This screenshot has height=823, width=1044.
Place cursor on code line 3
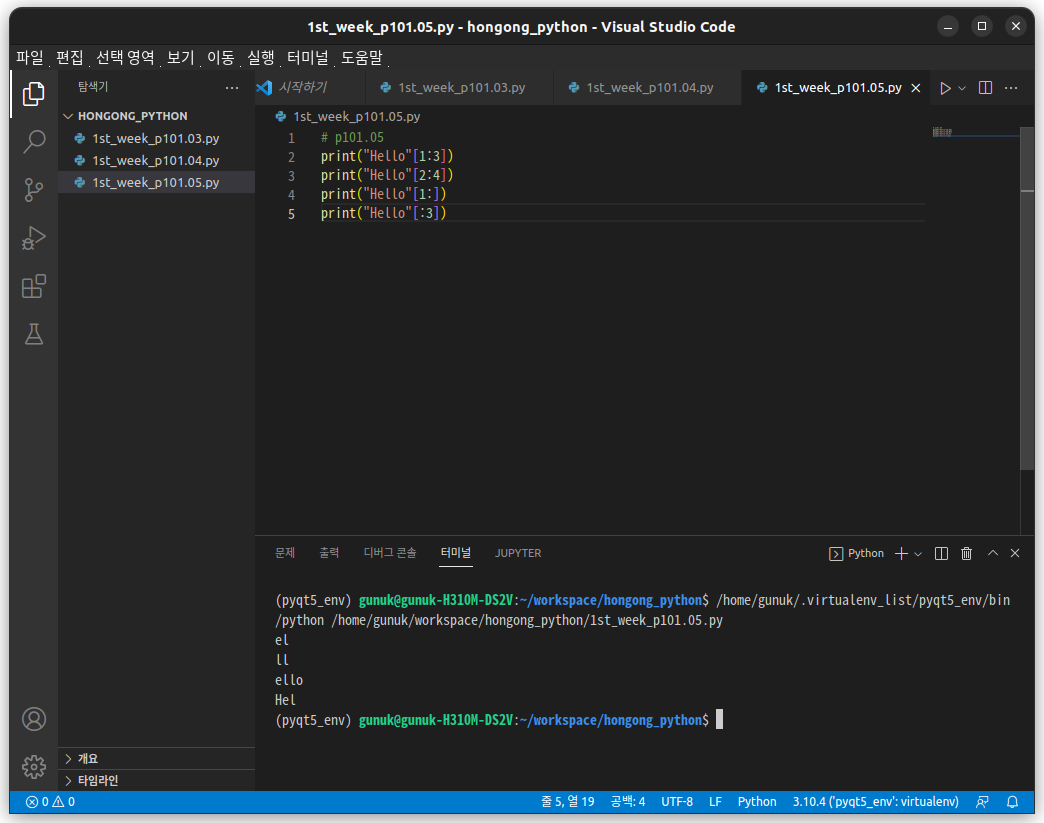pyautogui.click(x=387, y=175)
